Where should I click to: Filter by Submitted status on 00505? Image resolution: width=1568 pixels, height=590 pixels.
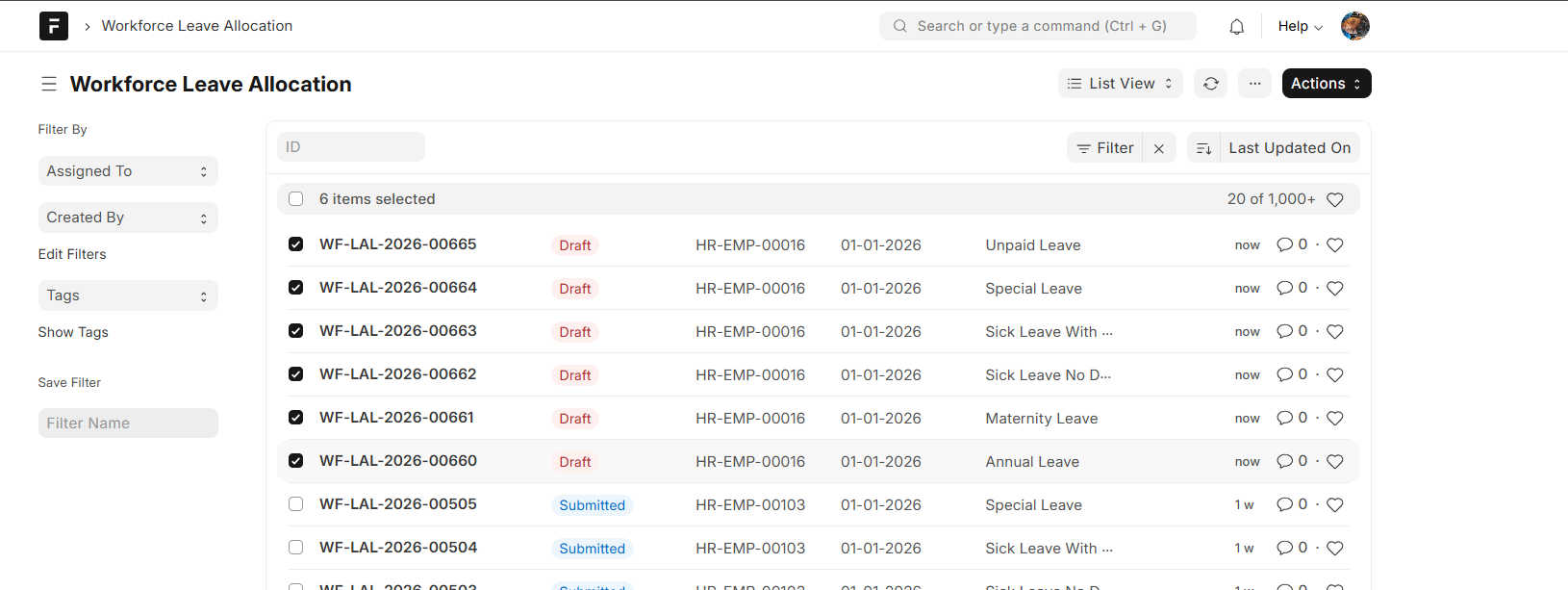pos(593,505)
